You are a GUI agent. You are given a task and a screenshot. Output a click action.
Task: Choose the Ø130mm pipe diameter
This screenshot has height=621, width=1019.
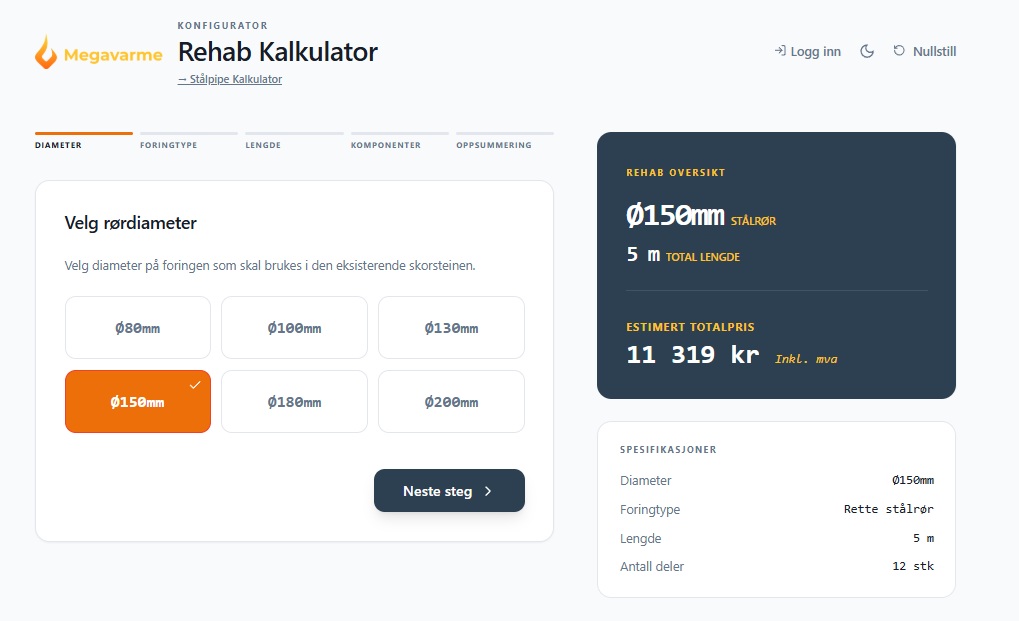pos(451,328)
